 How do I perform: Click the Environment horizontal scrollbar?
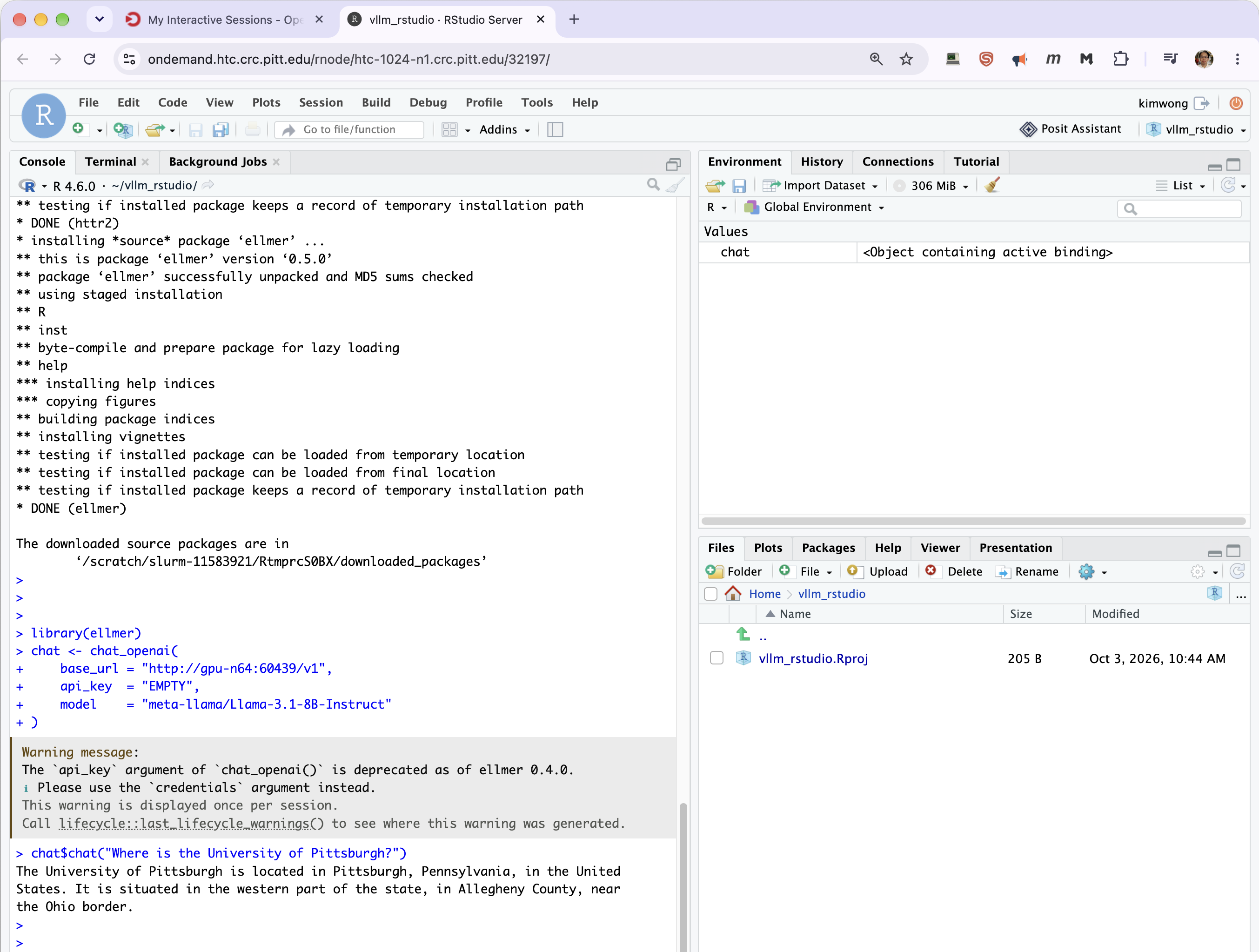(x=973, y=521)
